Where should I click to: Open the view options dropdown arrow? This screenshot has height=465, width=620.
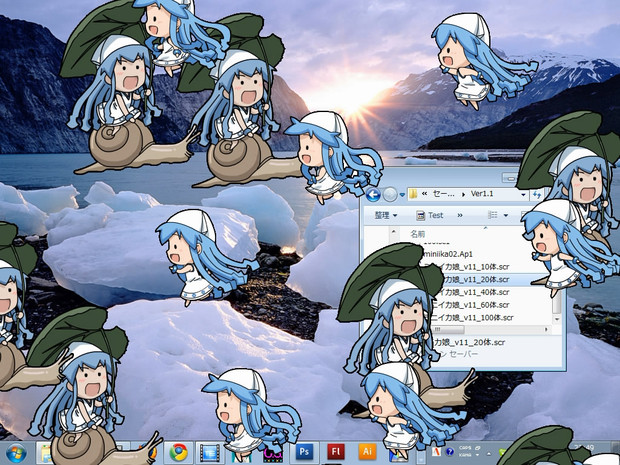pos(506,215)
